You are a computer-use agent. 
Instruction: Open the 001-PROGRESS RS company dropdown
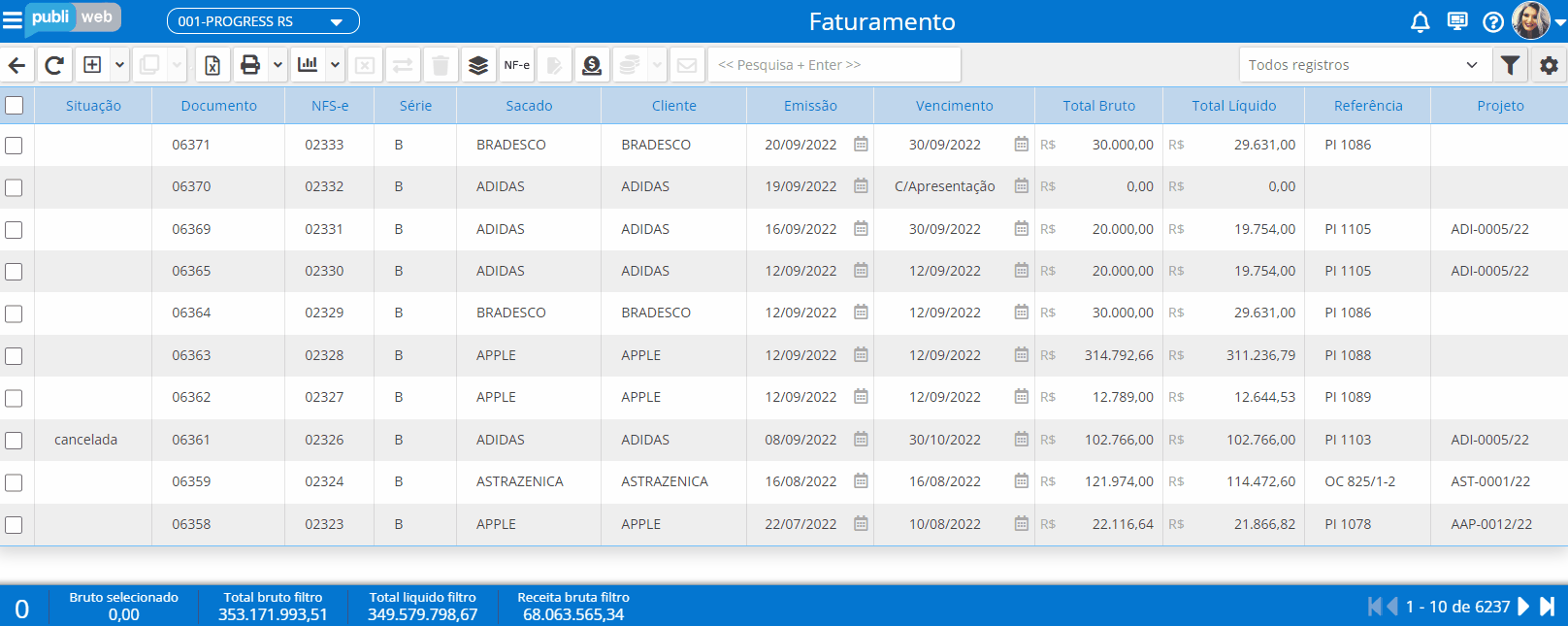click(x=263, y=21)
